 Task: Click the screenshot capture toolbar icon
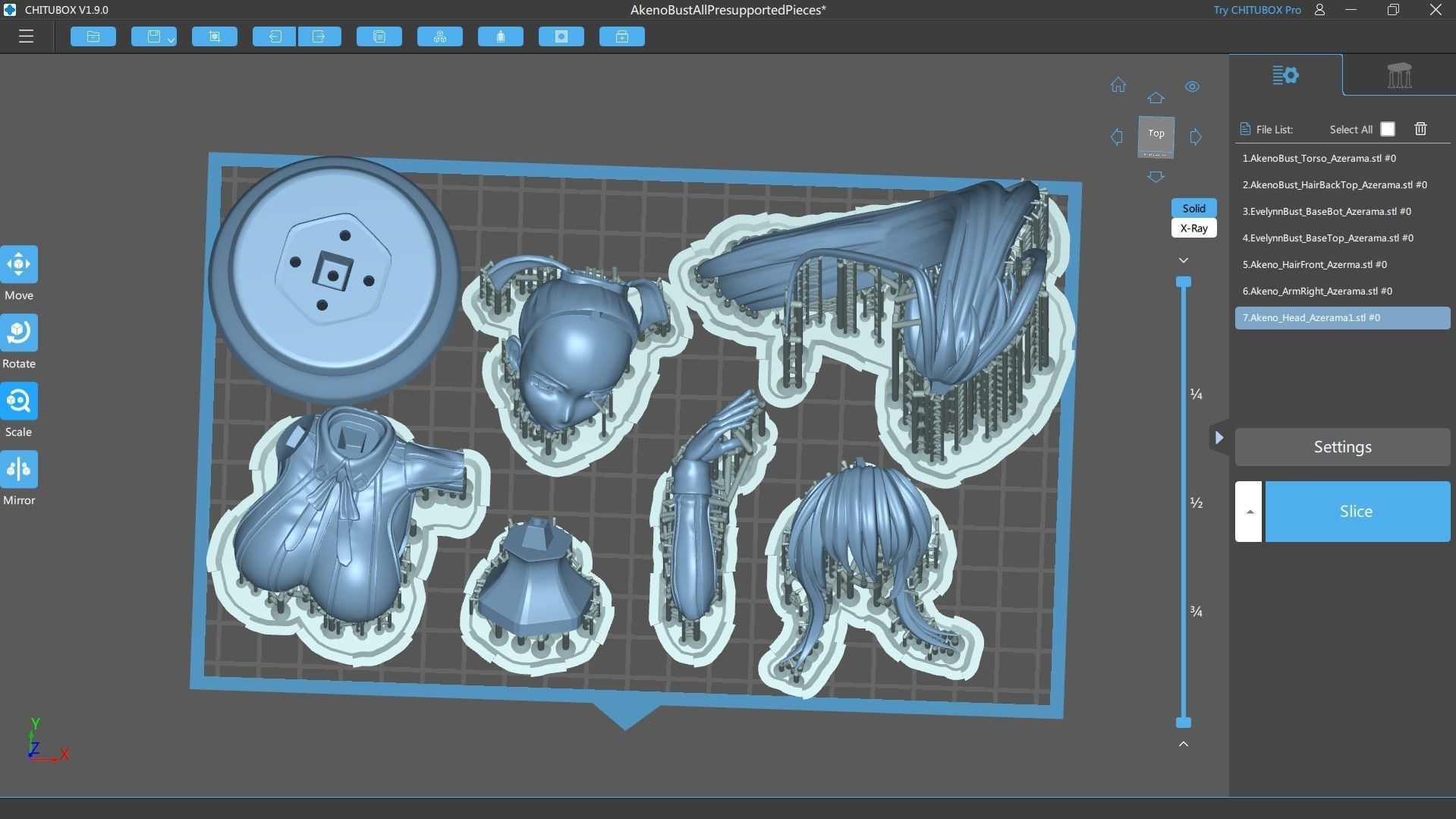[x=215, y=36]
